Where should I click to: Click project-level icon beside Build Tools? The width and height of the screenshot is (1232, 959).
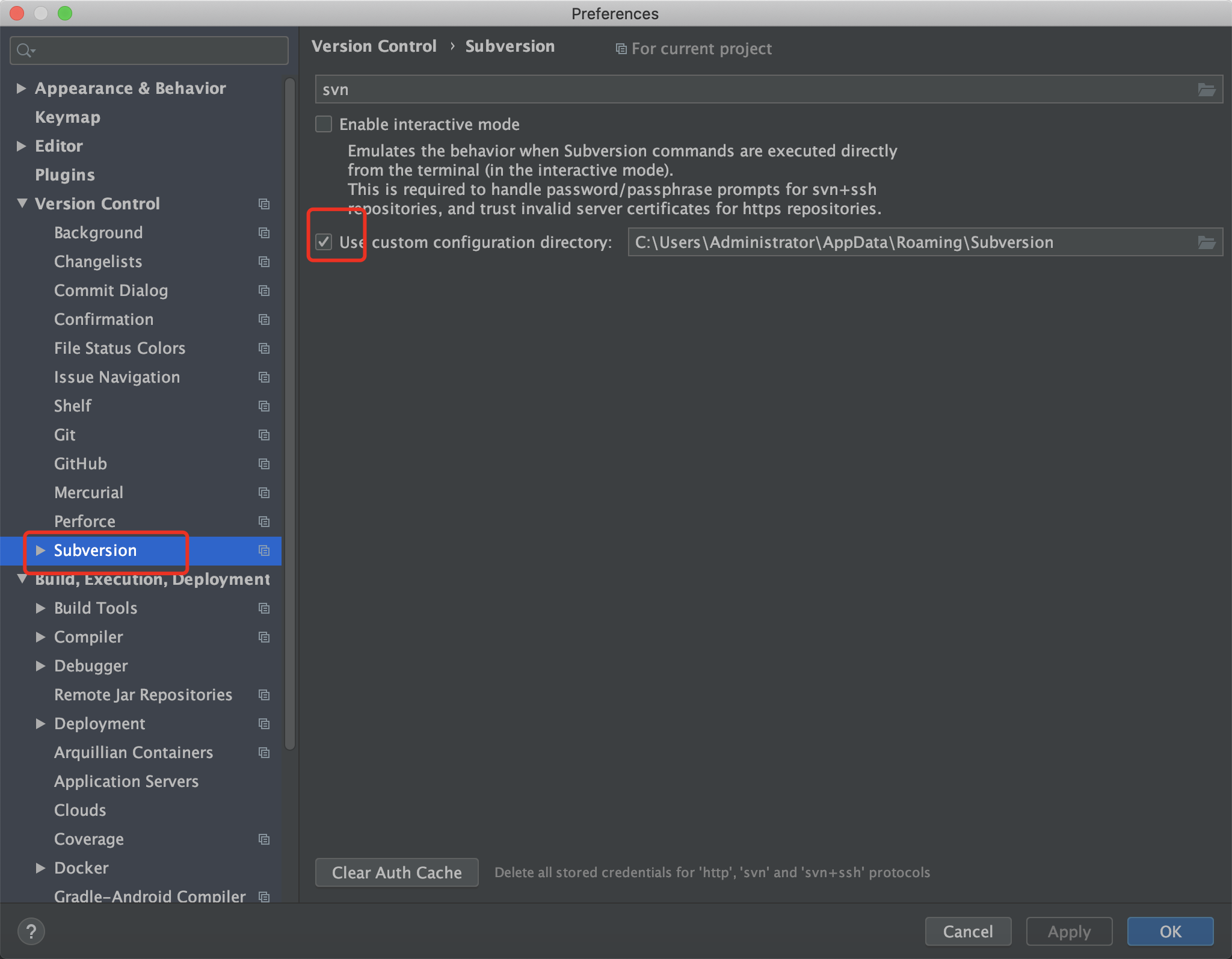point(263,608)
